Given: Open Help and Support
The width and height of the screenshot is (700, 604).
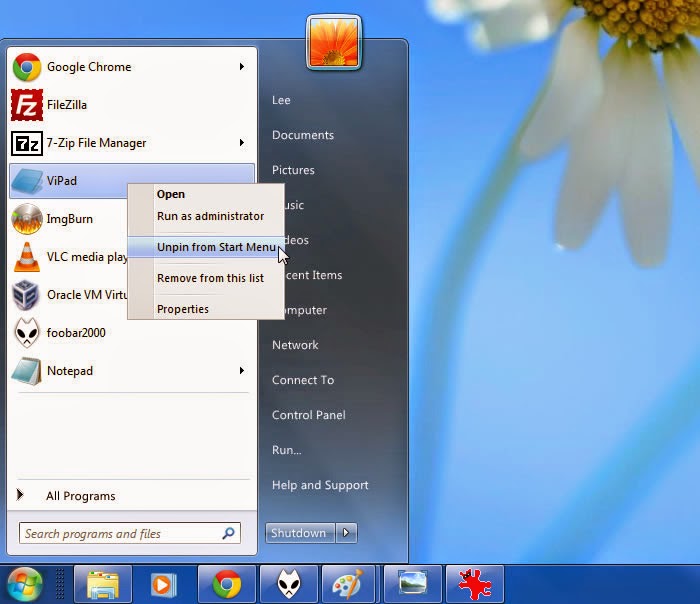Looking at the screenshot, I should (x=320, y=485).
